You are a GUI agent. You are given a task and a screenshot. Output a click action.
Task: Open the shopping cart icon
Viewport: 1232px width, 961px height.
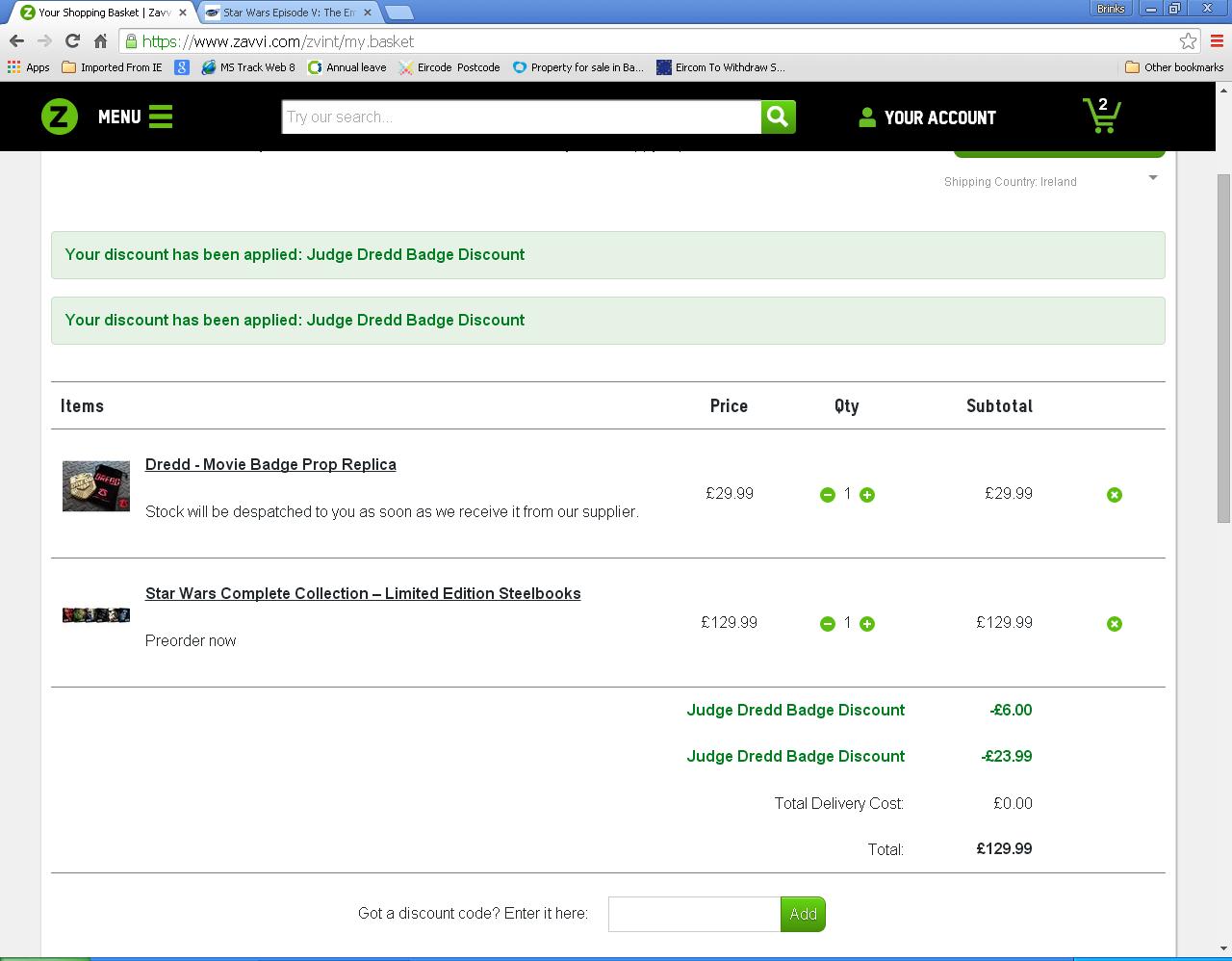(1102, 116)
